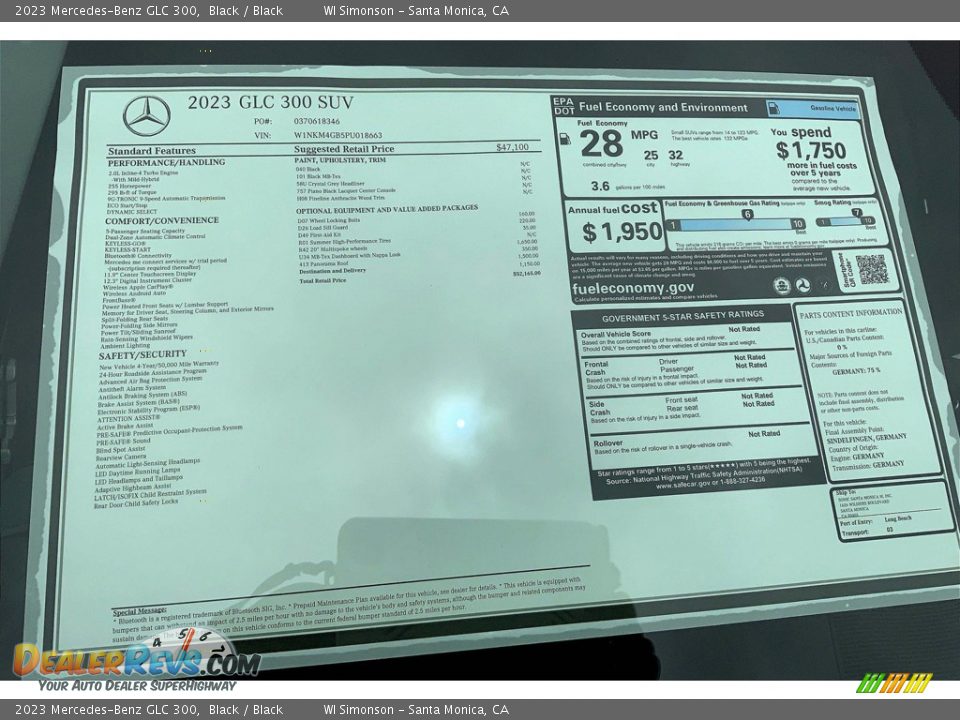Click the Total Retail Price label

(323, 280)
